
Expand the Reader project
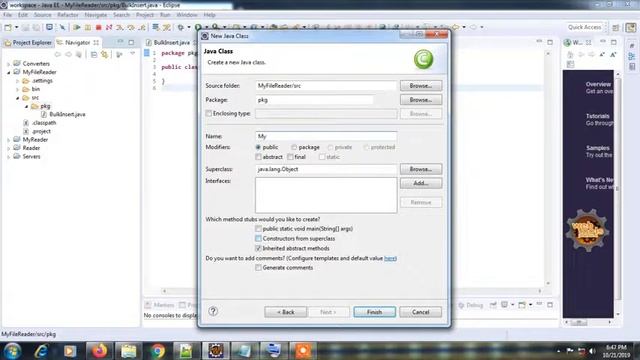[x=9, y=148]
